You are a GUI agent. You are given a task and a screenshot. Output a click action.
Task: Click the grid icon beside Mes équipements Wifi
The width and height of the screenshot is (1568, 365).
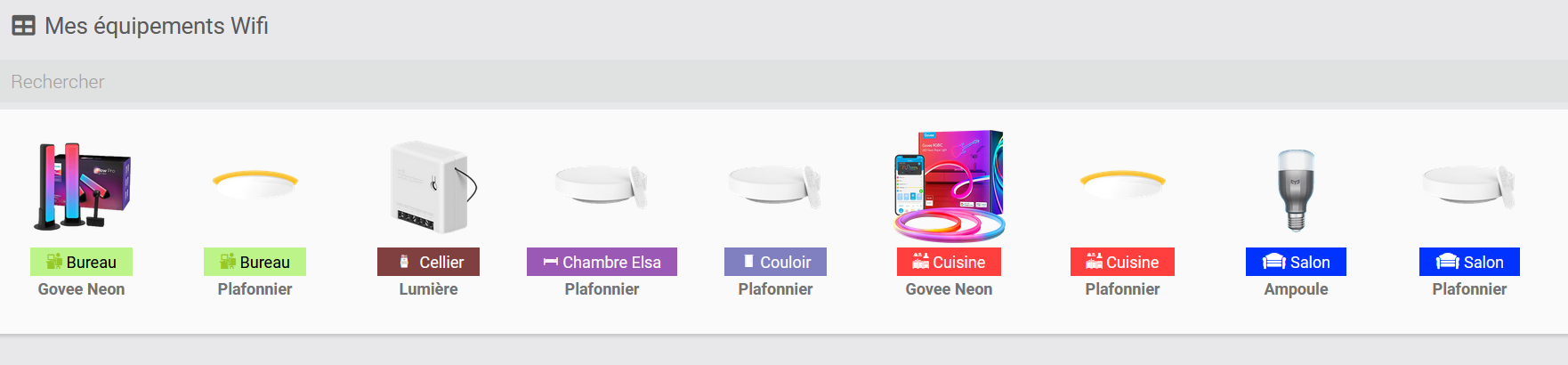click(23, 26)
